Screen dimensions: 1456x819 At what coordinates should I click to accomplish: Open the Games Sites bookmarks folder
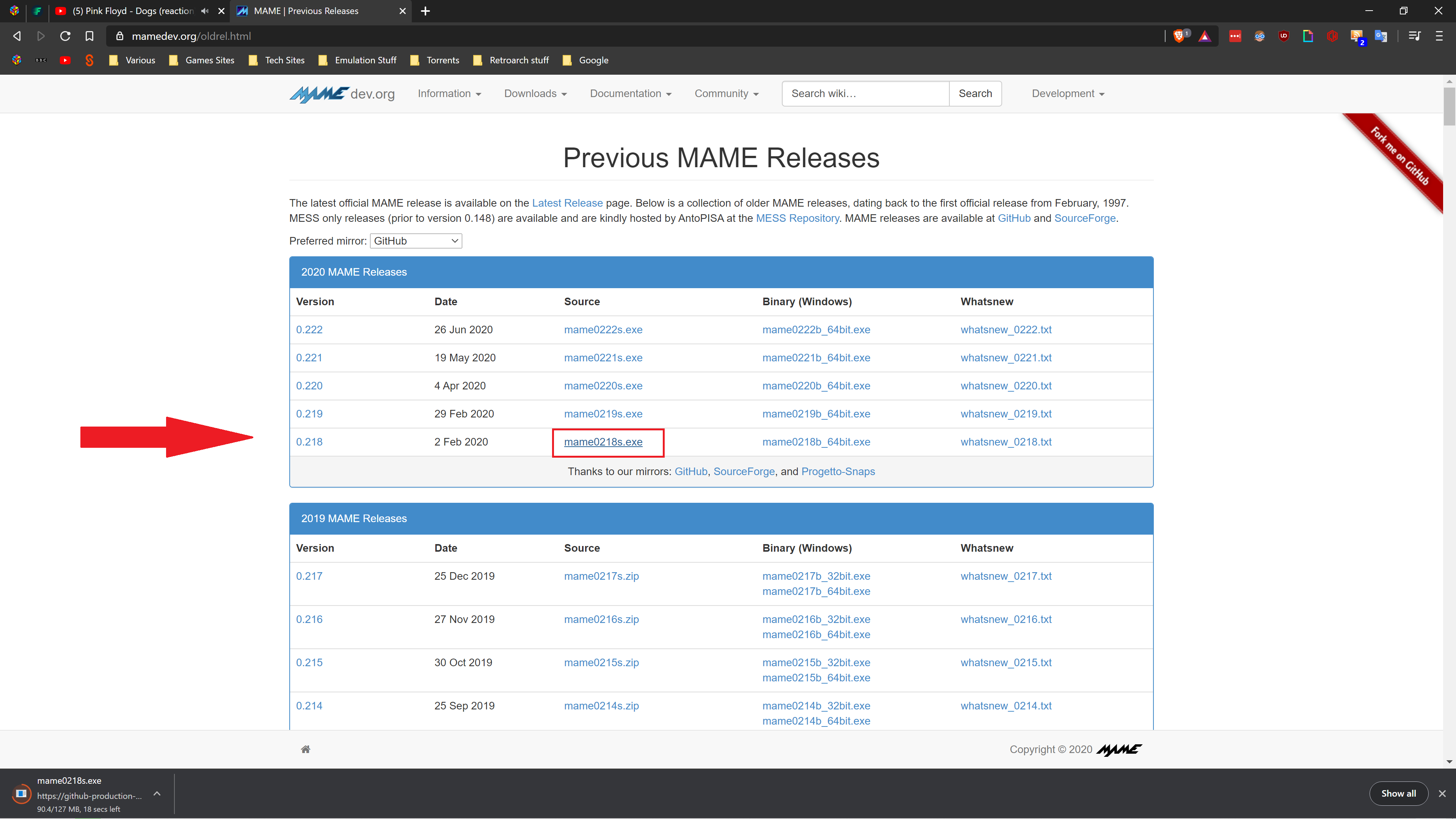pyautogui.click(x=201, y=60)
